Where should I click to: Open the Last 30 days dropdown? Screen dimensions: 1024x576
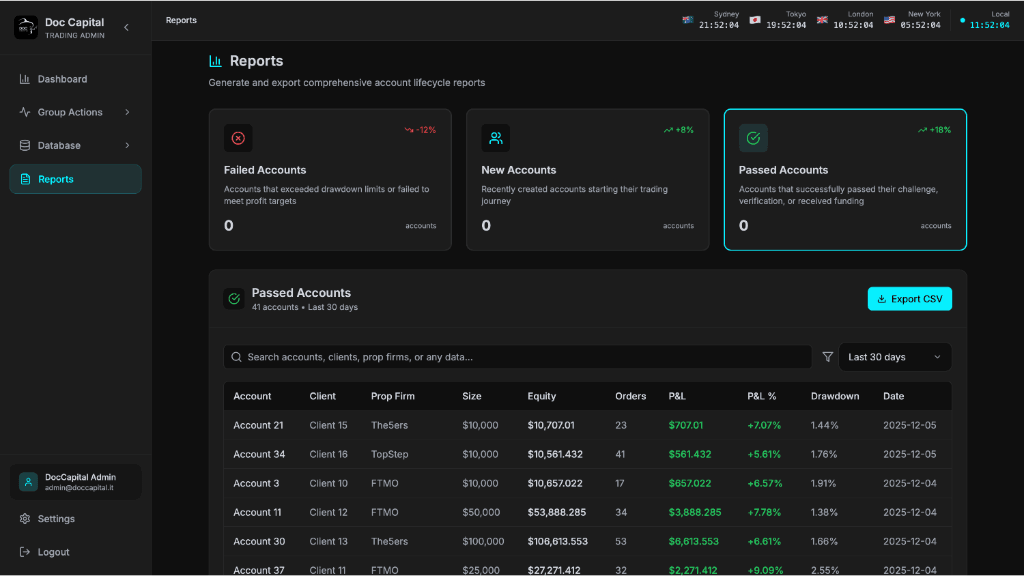pyautogui.click(x=894, y=357)
